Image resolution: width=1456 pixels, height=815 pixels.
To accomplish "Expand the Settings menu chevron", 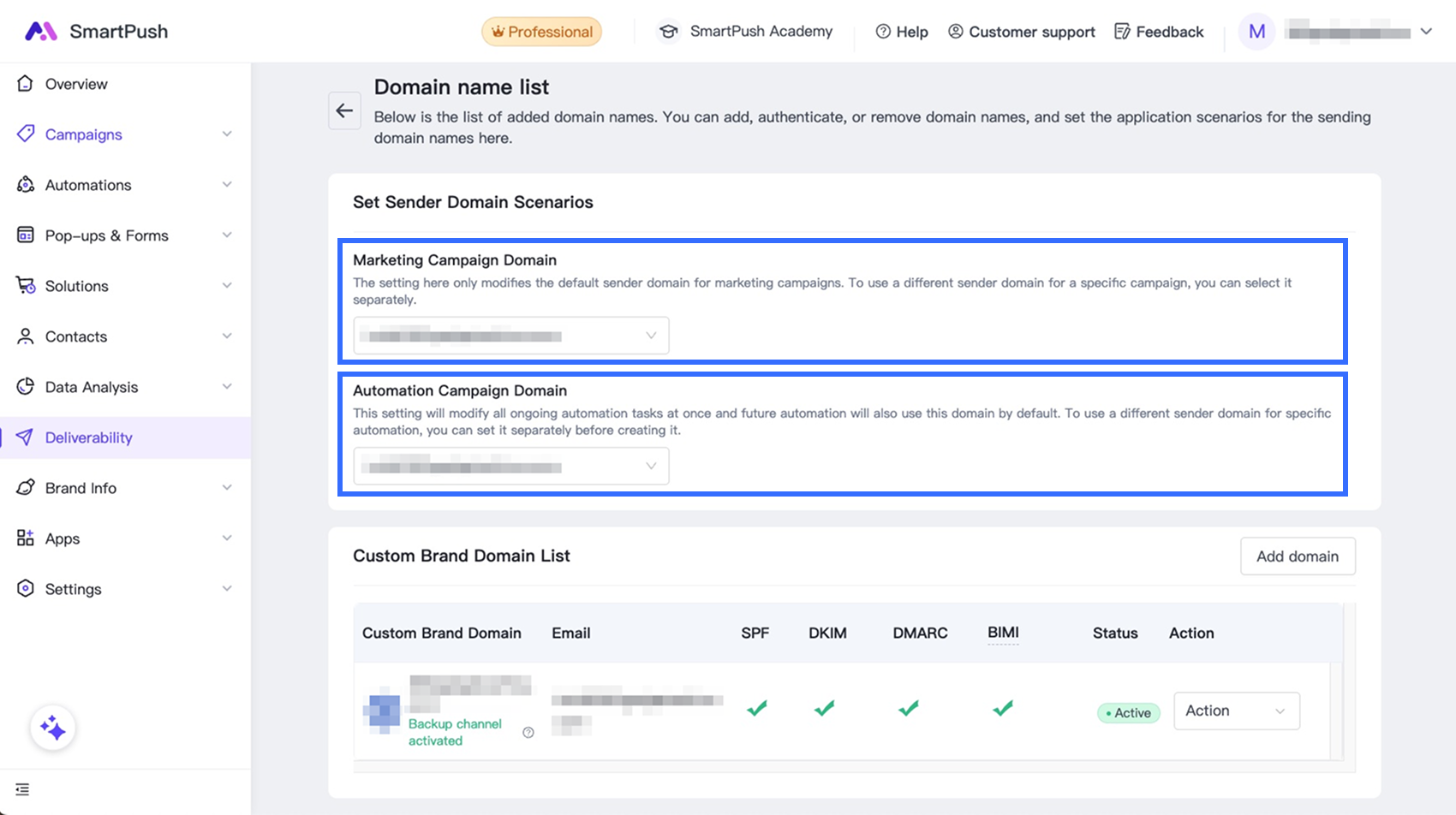I will pos(227,589).
